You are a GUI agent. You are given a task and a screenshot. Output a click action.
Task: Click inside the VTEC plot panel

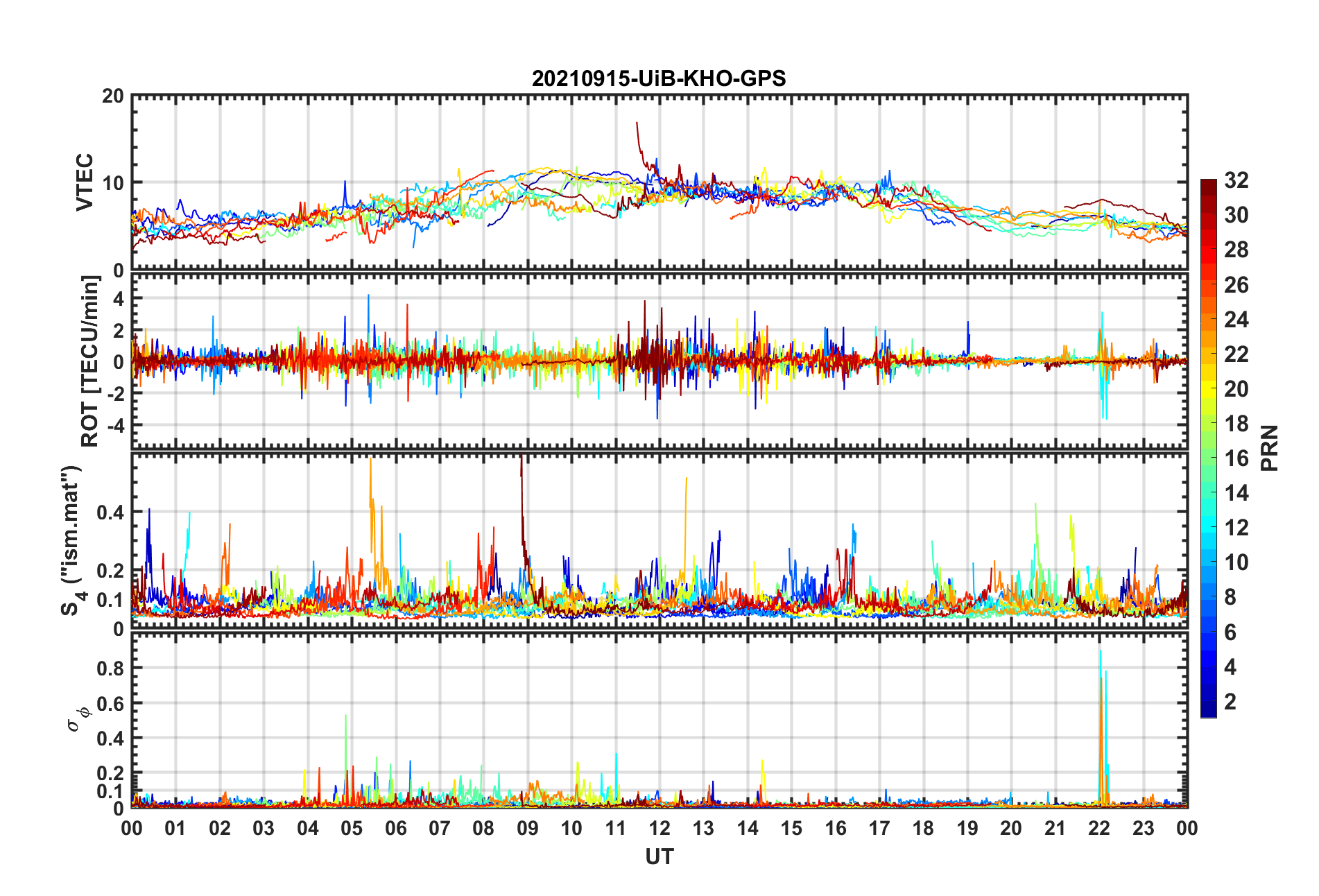tap(659, 182)
